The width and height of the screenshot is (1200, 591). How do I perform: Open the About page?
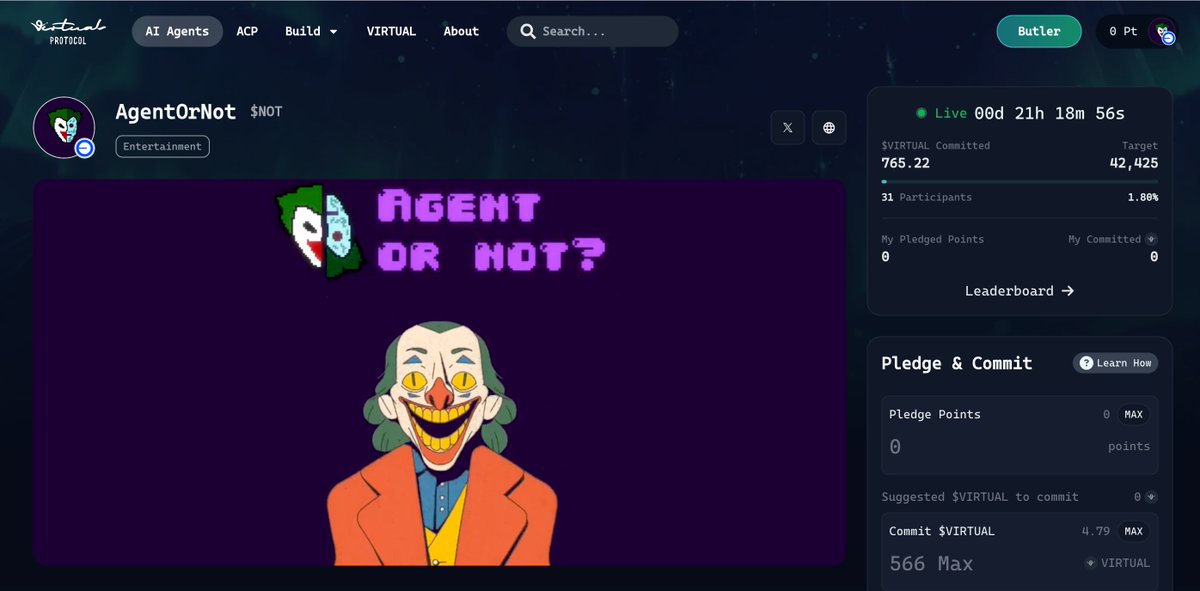point(461,31)
